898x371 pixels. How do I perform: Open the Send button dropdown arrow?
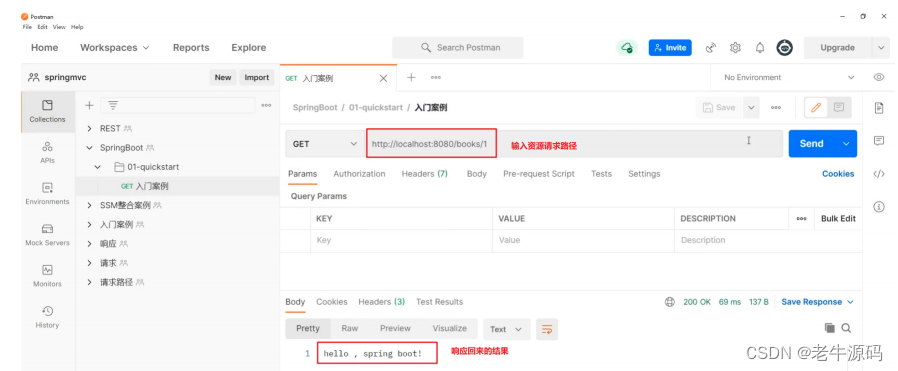coord(846,144)
